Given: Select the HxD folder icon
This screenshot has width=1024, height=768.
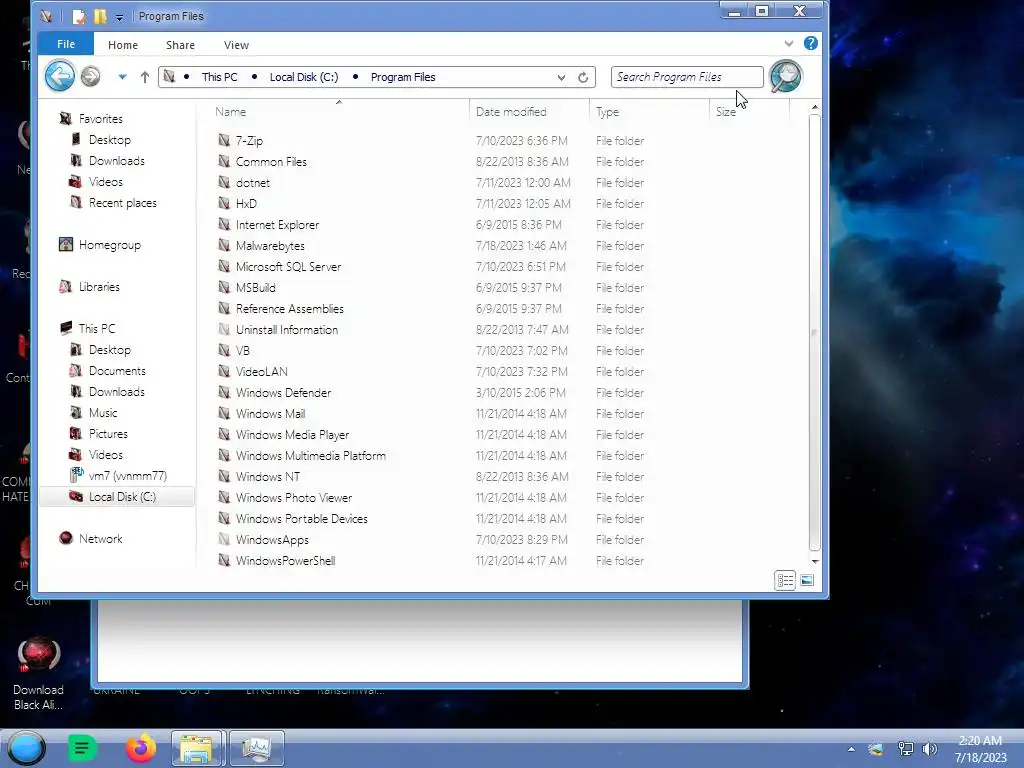Looking at the screenshot, I should 224,203.
